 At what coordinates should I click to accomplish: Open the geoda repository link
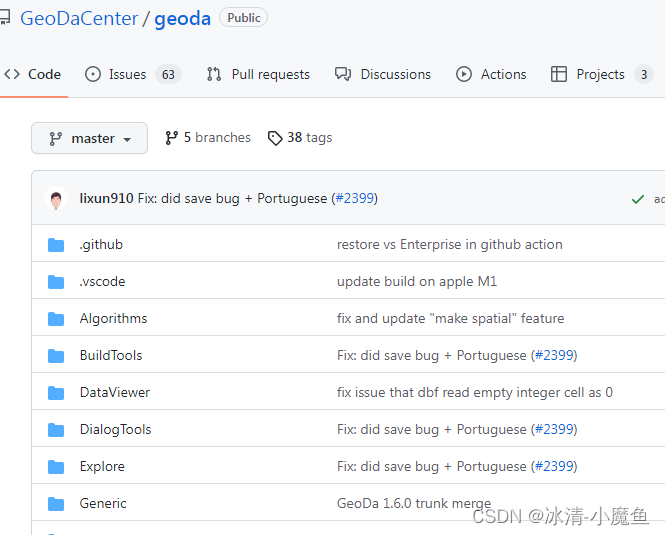(182, 19)
